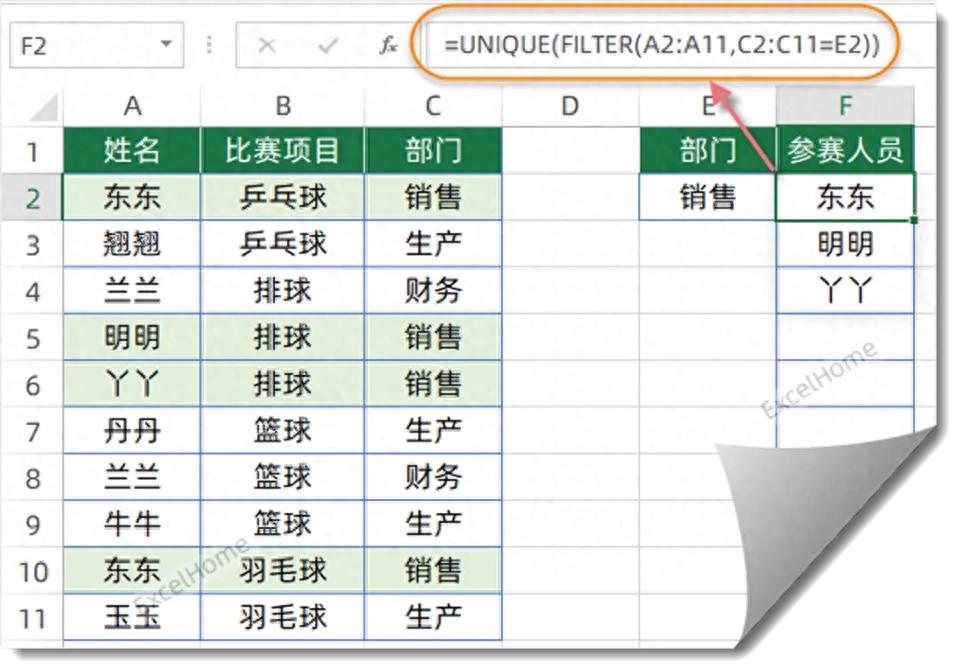This screenshot has height=672, width=960.
Task: Click the Enter checkmark formula button
Action: (x=328, y=45)
